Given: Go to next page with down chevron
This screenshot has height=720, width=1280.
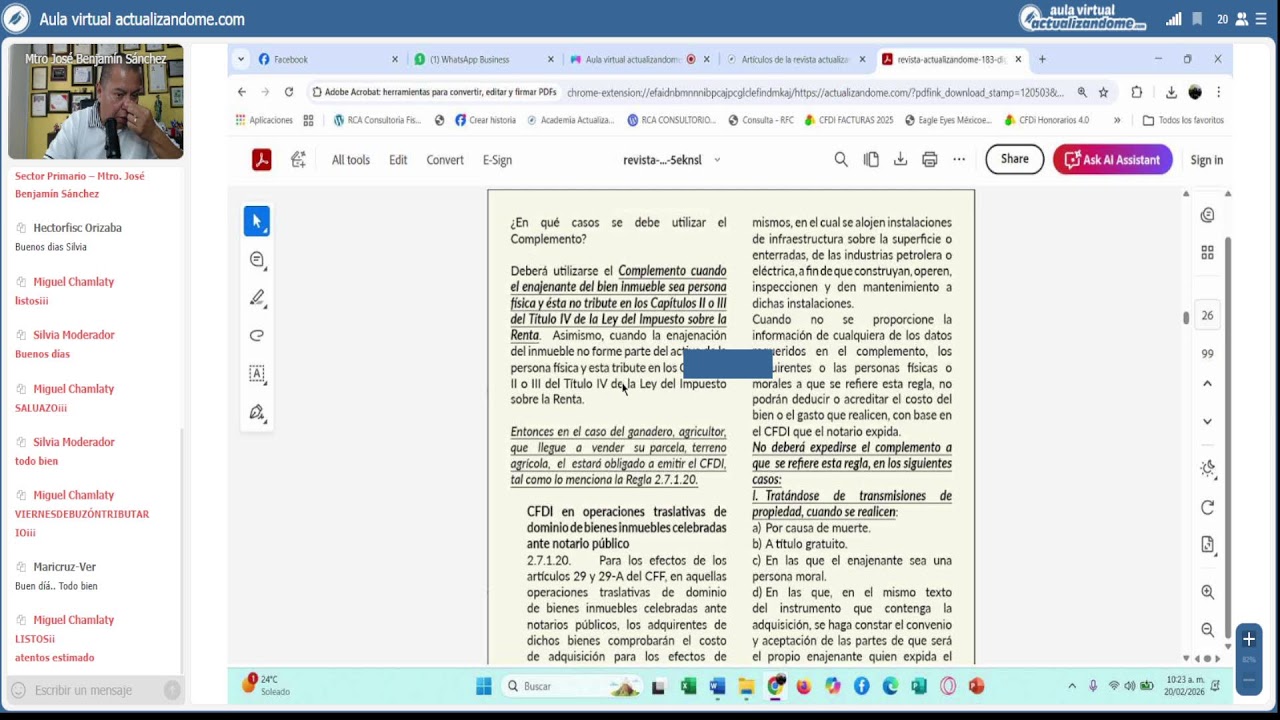Looking at the screenshot, I should pos(1207,422).
